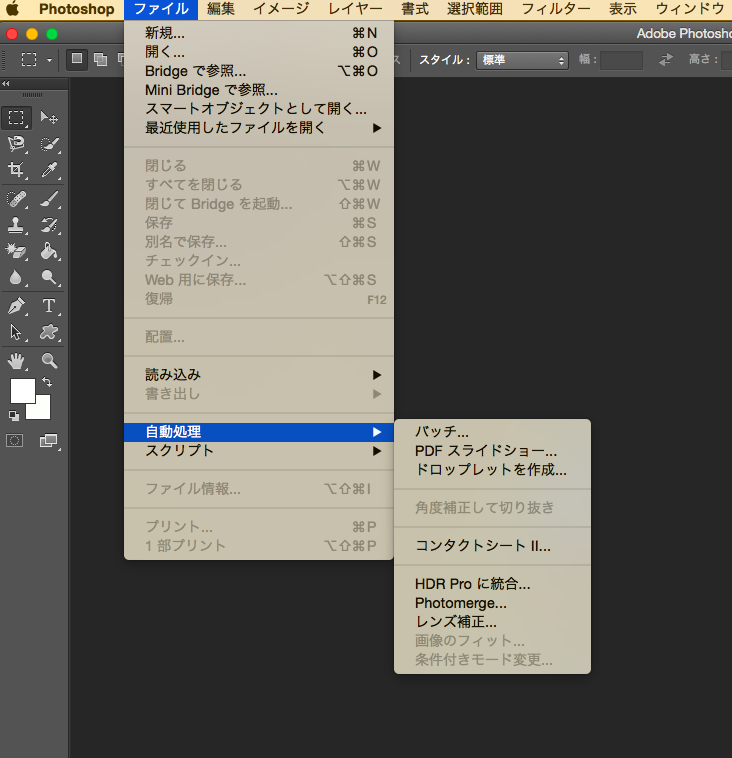Select the Blur tool
Viewport: 732px width, 758px height.
[x=16, y=277]
